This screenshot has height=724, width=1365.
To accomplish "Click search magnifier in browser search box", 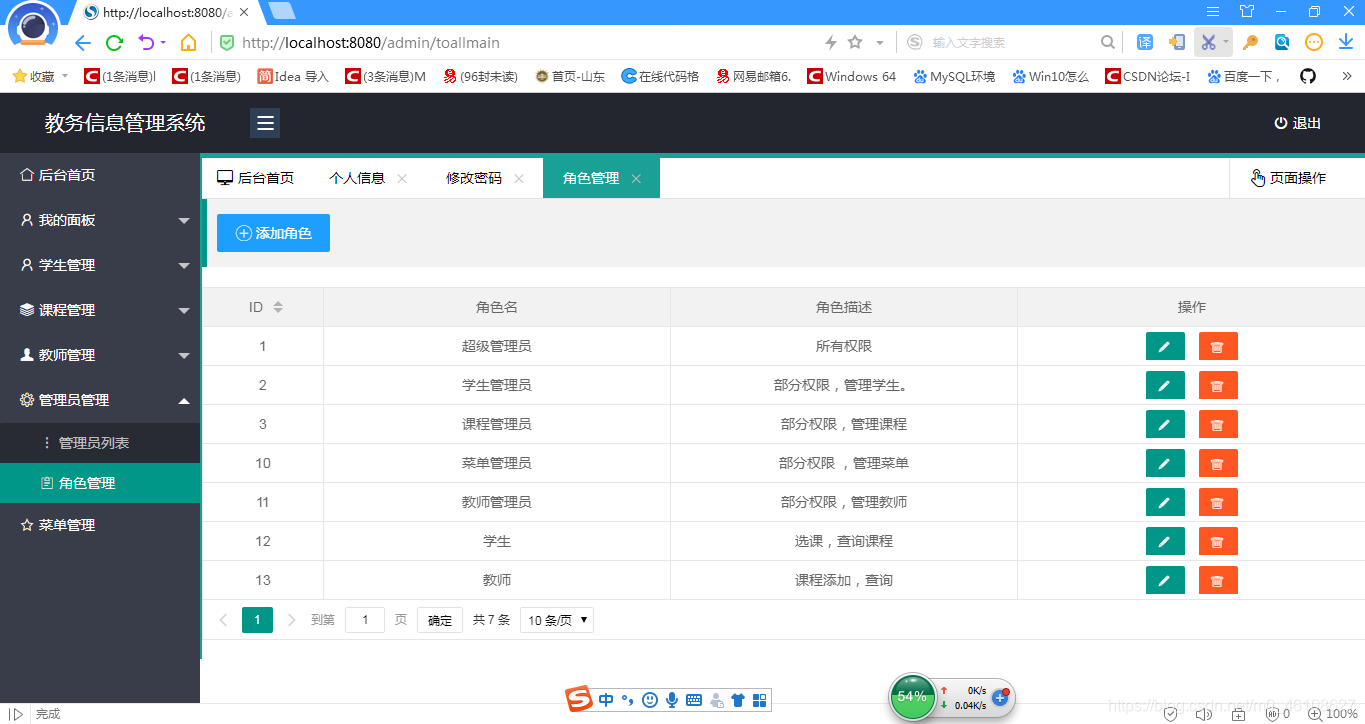I will coord(1107,42).
